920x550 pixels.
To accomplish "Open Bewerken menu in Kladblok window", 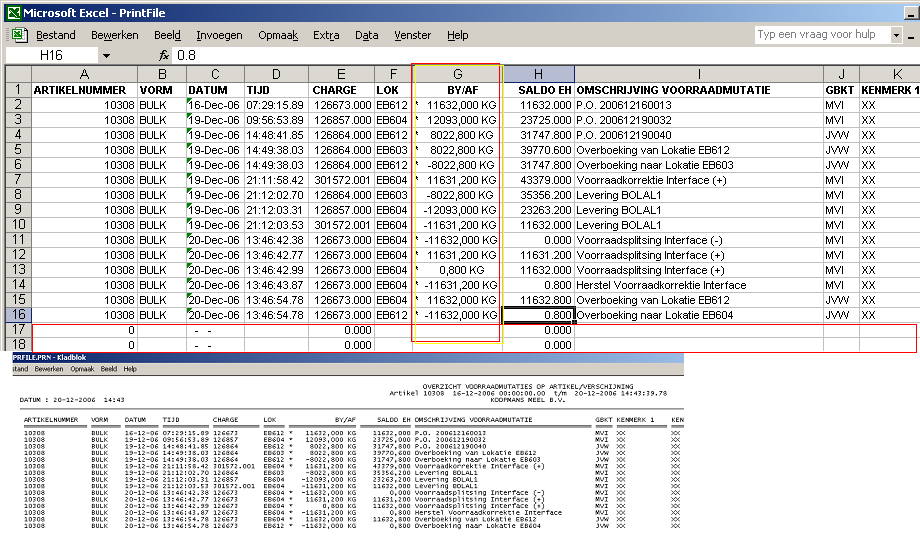I will point(49,369).
